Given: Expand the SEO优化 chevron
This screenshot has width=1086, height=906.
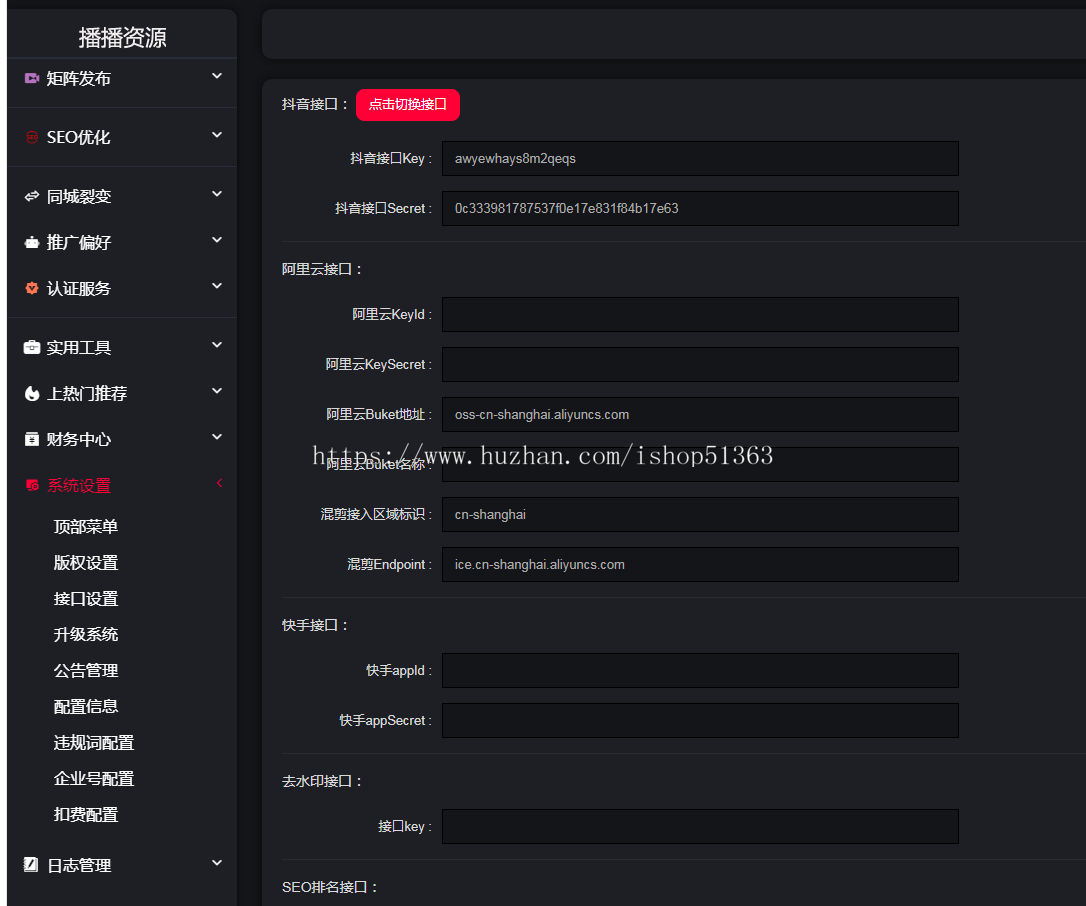Looking at the screenshot, I should 217,135.
